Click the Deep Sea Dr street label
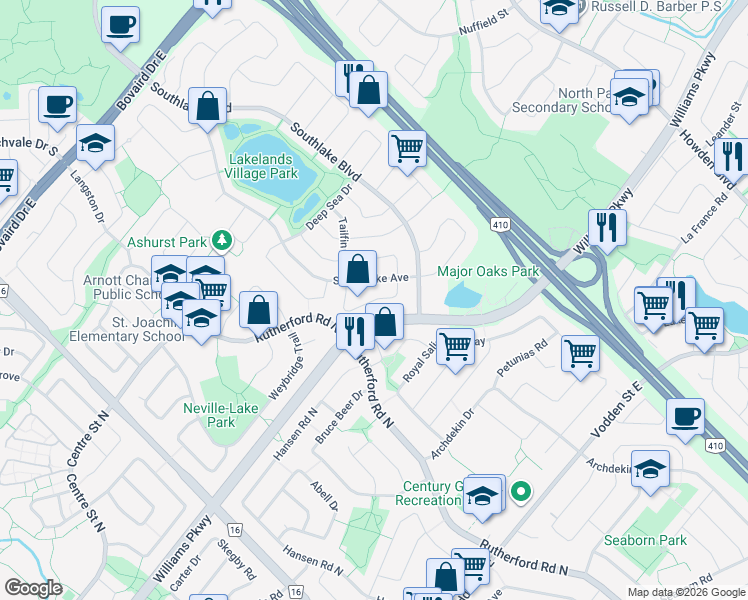This screenshot has width=748, height=600. click(329, 207)
